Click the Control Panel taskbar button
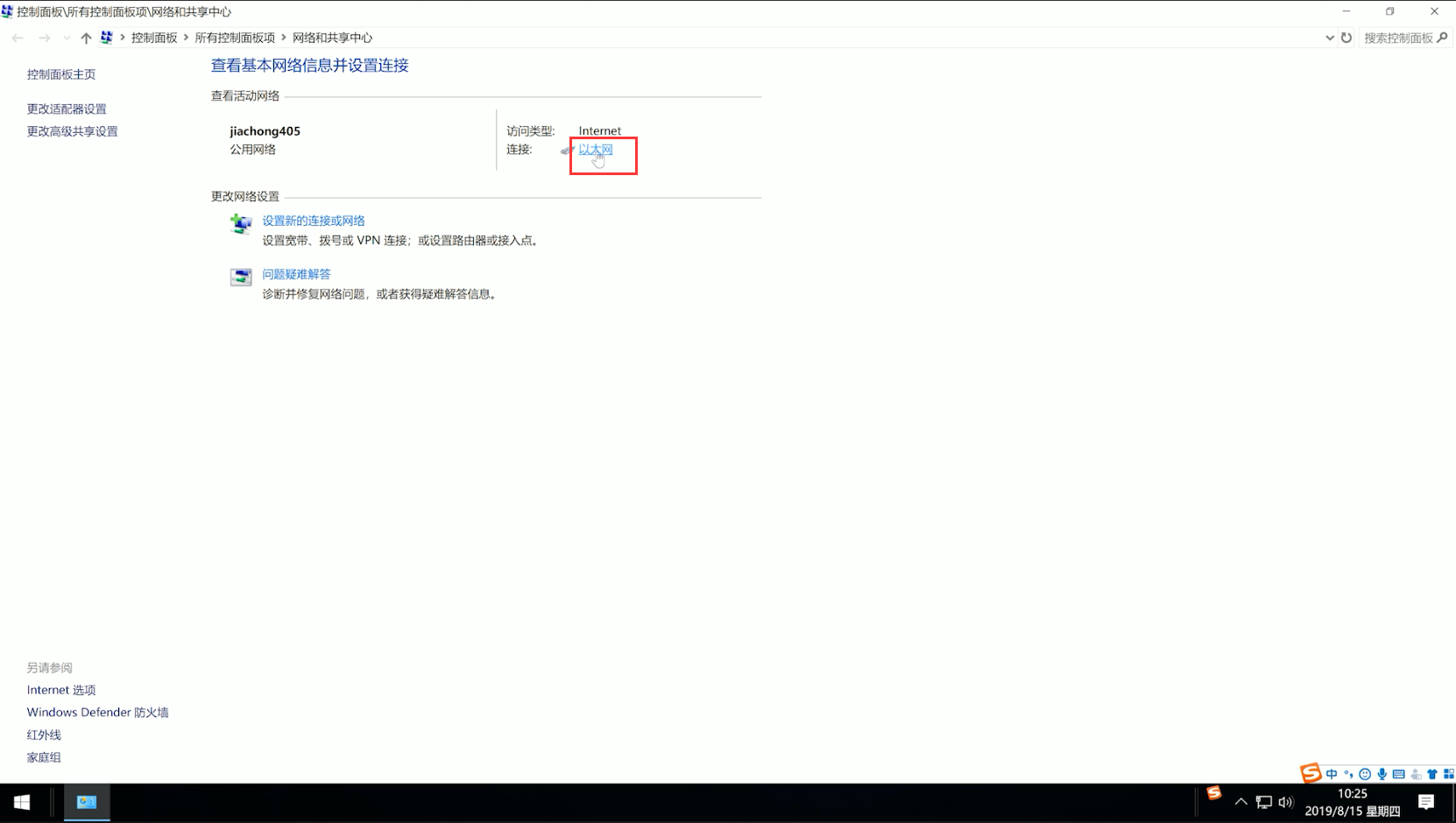Viewport: 1456px width, 823px height. (x=87, y=802)
